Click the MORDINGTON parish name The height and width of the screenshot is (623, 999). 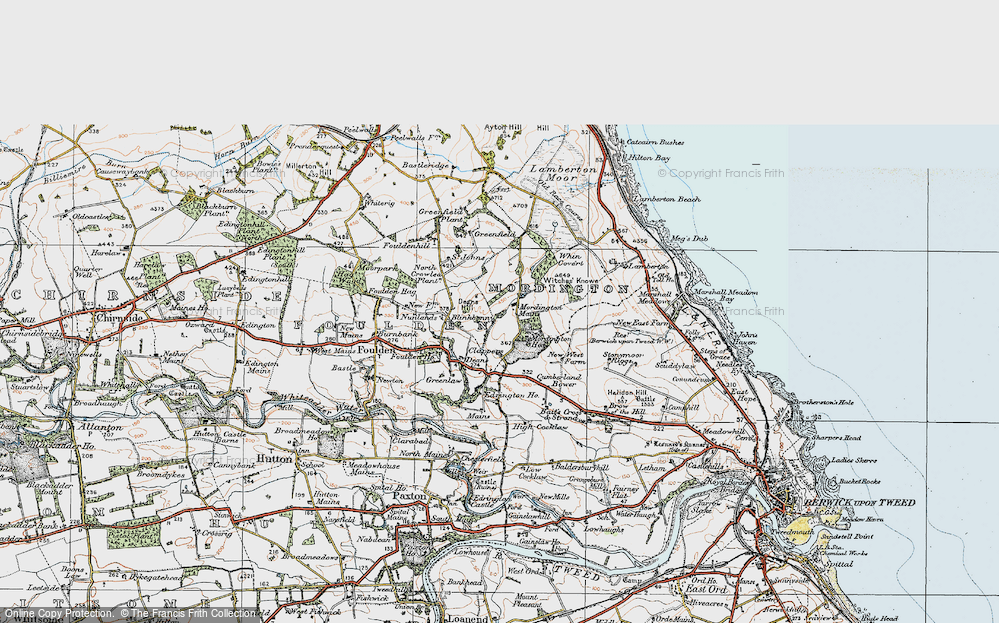[558, 289]
